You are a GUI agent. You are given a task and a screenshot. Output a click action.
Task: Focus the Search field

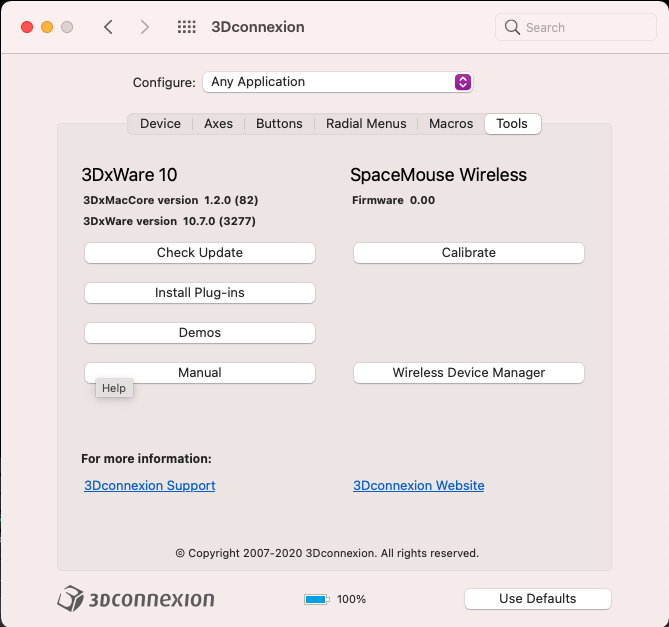[x=576, y=27]
